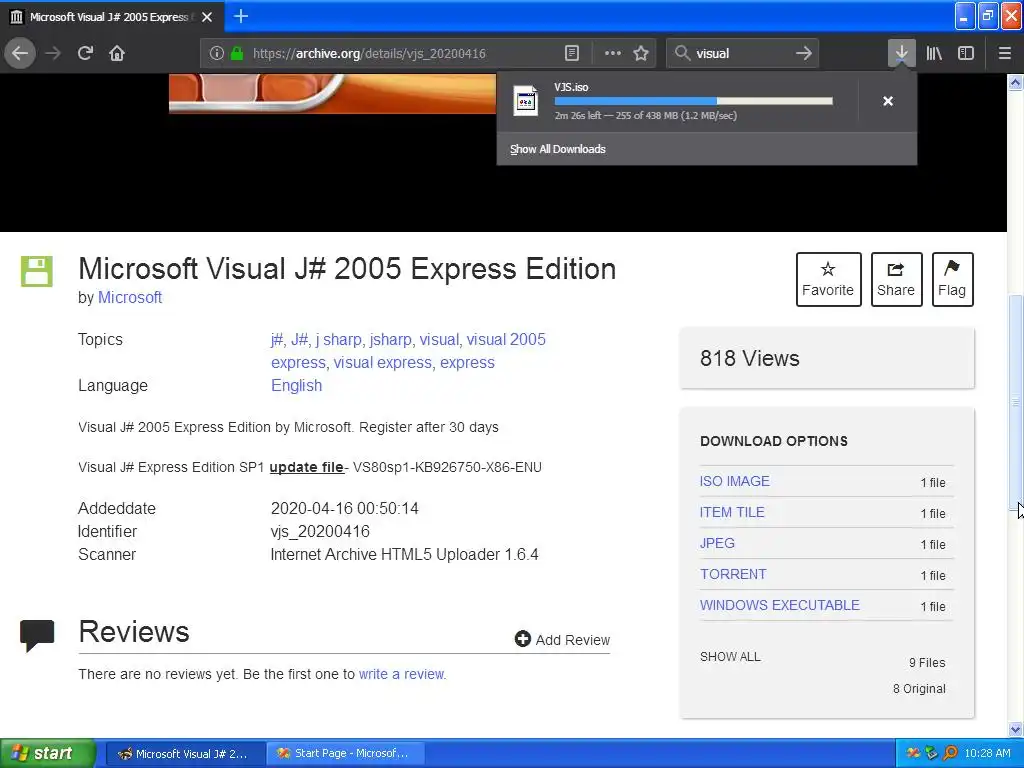Open a new tab with plus
The width and height of the screenshot is (1024, 768).
pos(240,16)
